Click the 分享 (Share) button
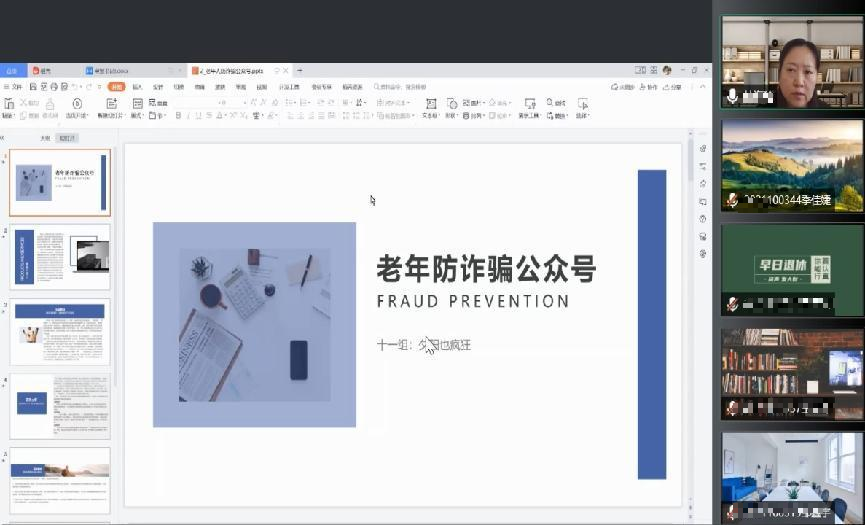 point(672,87)
